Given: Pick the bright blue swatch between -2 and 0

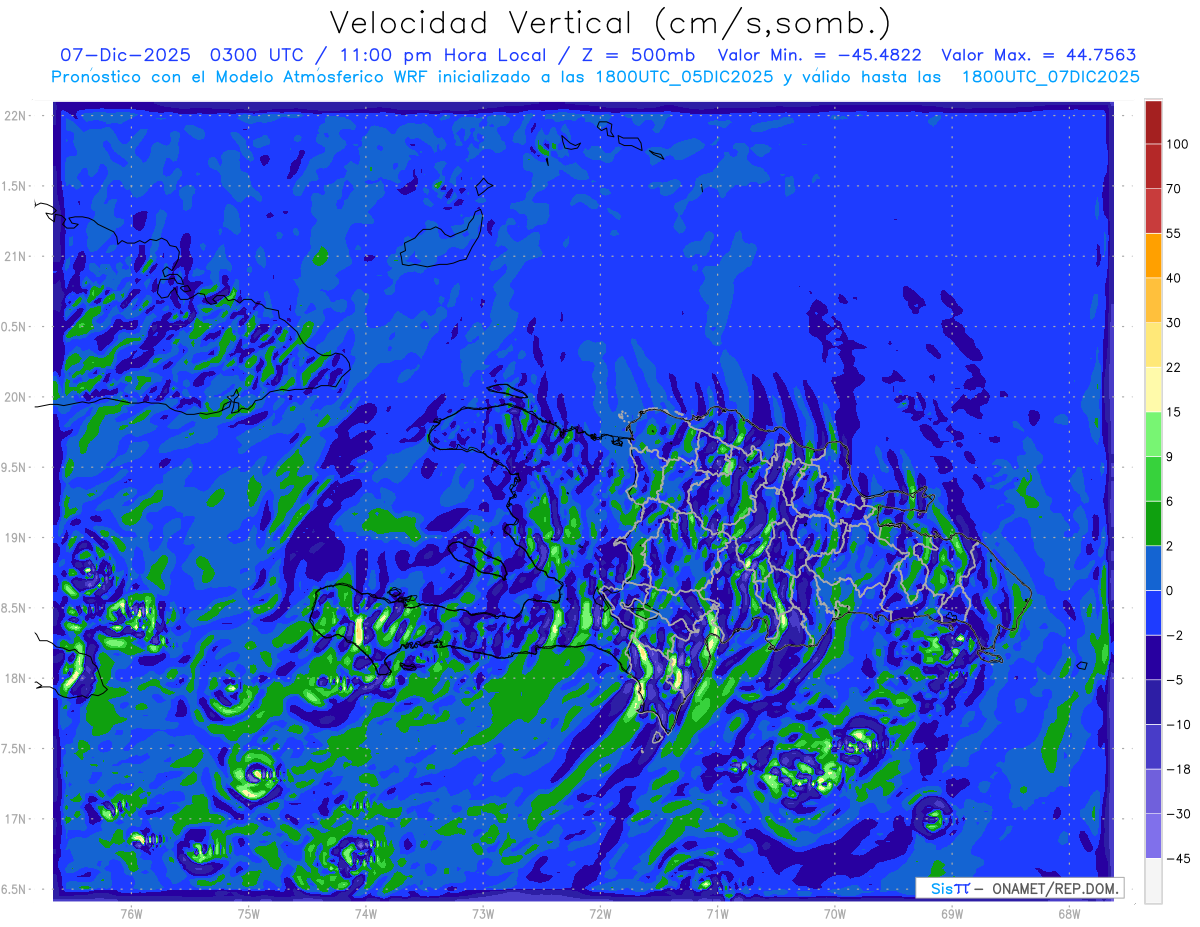Looking at the screenshot, I should (1153, 613).
